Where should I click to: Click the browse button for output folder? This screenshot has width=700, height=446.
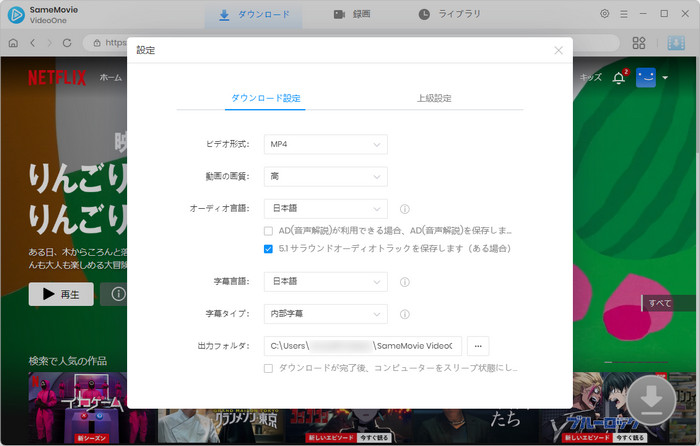pyautogui.click(x=478, y=346)
